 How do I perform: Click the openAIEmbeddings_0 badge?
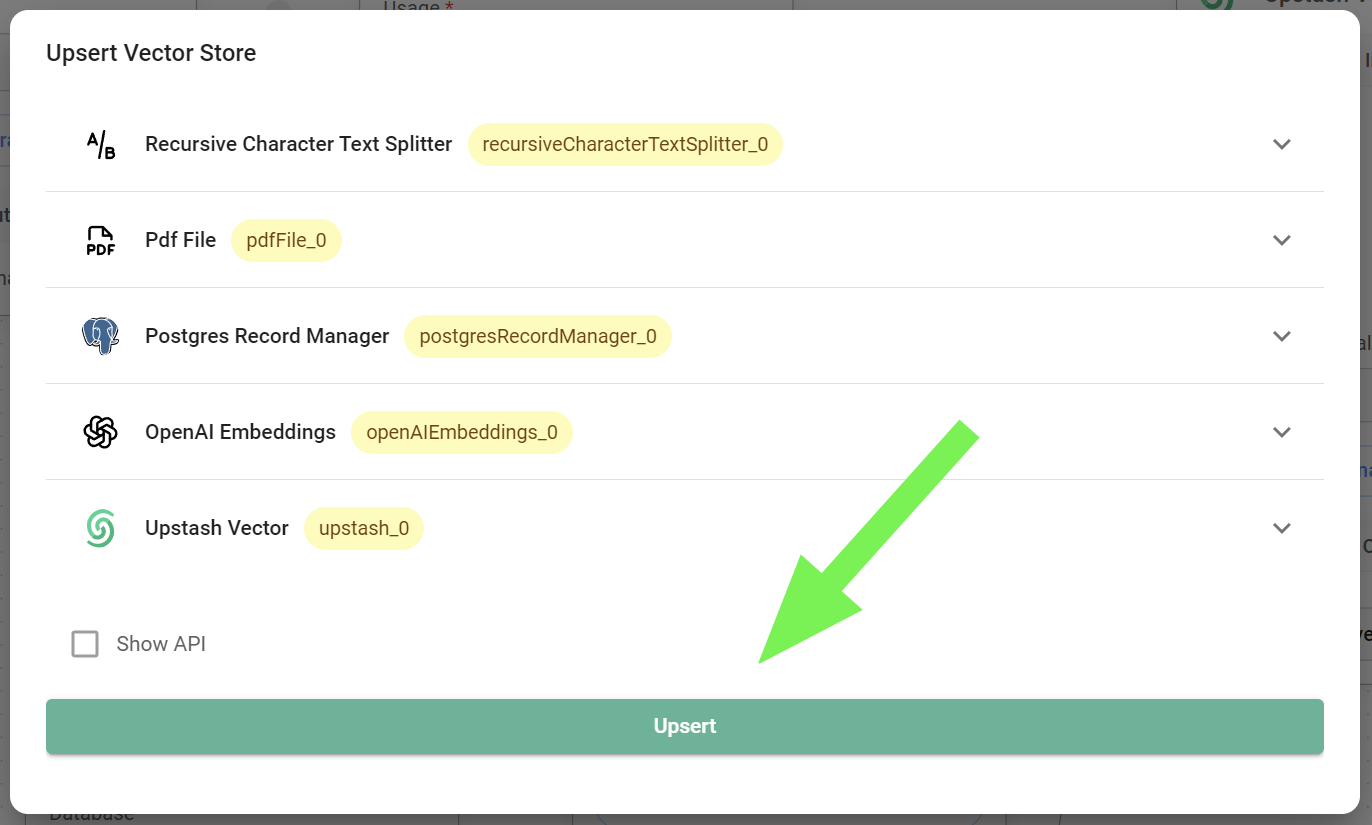(x=462, y=433)
